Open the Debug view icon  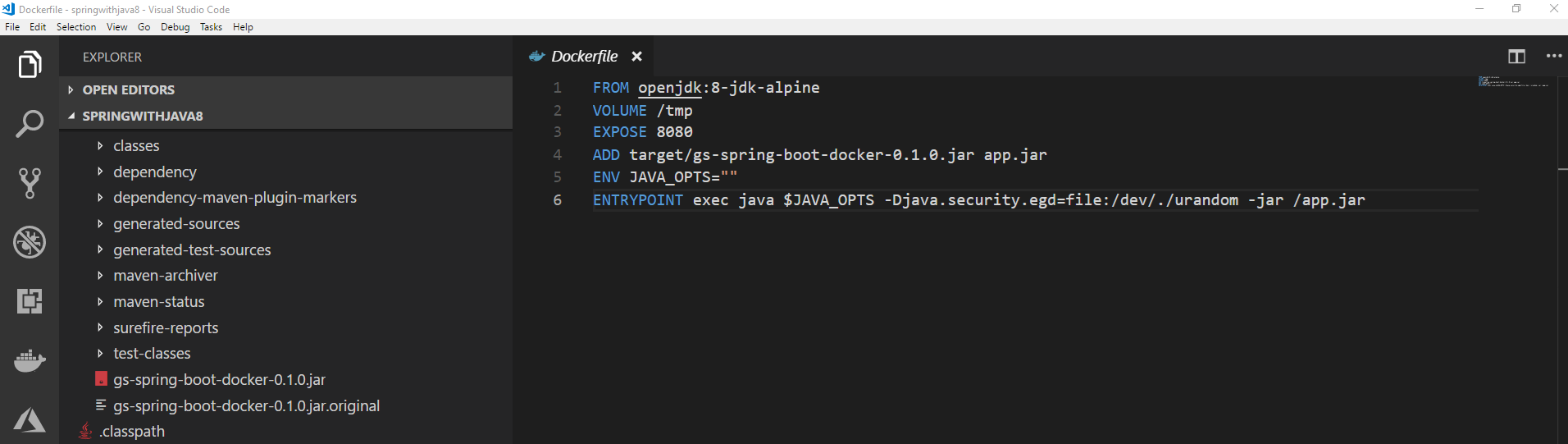point(30,242)
